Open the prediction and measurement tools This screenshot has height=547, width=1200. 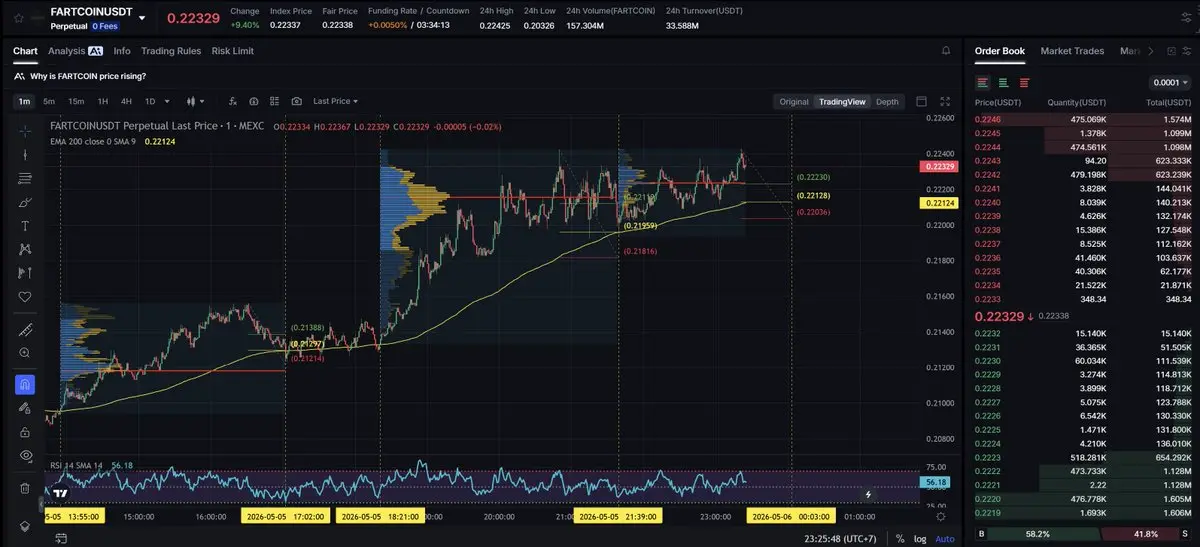tap(25, 273)
